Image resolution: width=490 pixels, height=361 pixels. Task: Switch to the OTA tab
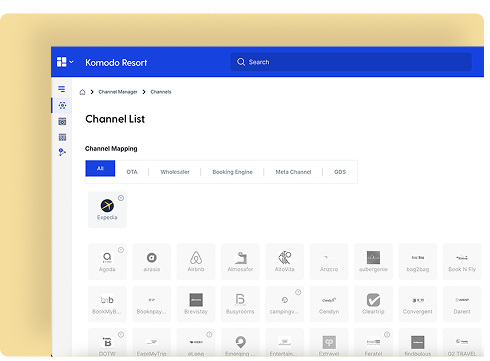(132, 172)
